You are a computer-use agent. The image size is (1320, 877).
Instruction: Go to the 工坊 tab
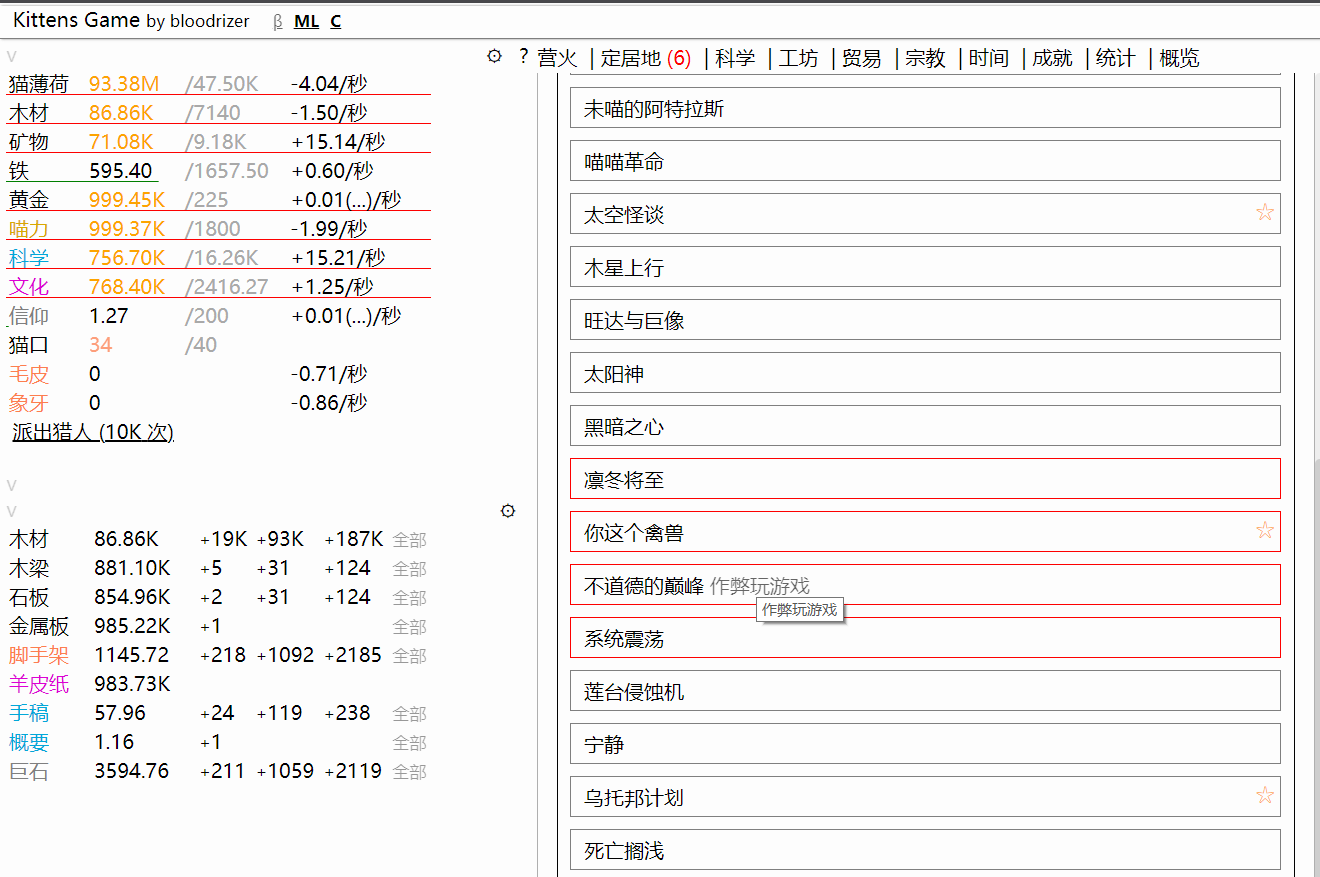tap(798, 59)
